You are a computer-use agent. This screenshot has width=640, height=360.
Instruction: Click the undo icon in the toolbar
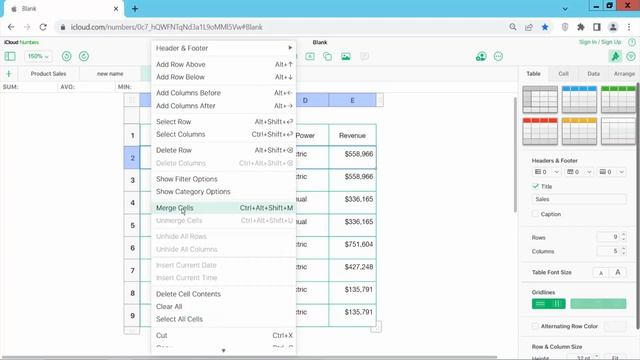[x=67, y=56]
